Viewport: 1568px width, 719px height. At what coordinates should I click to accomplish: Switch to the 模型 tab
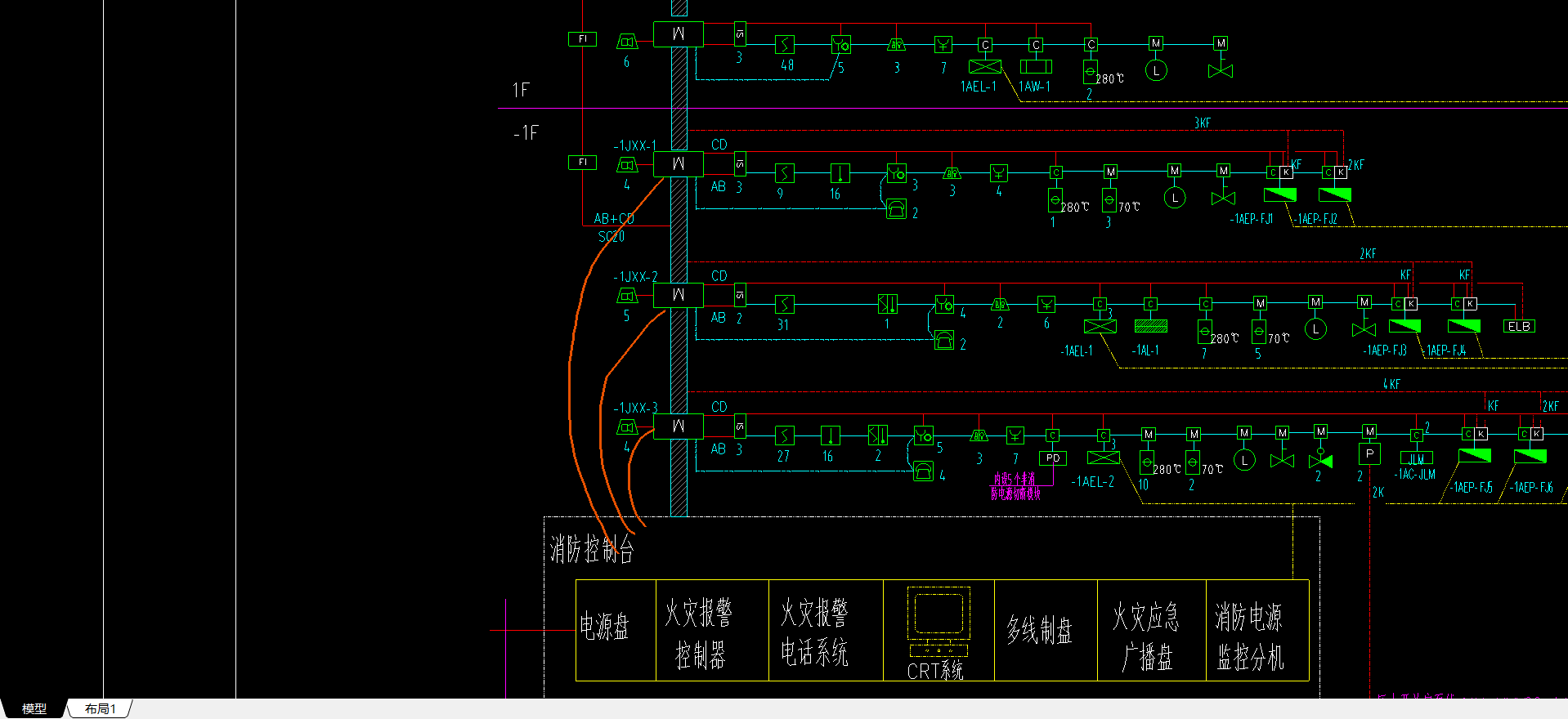coord(34,708)
